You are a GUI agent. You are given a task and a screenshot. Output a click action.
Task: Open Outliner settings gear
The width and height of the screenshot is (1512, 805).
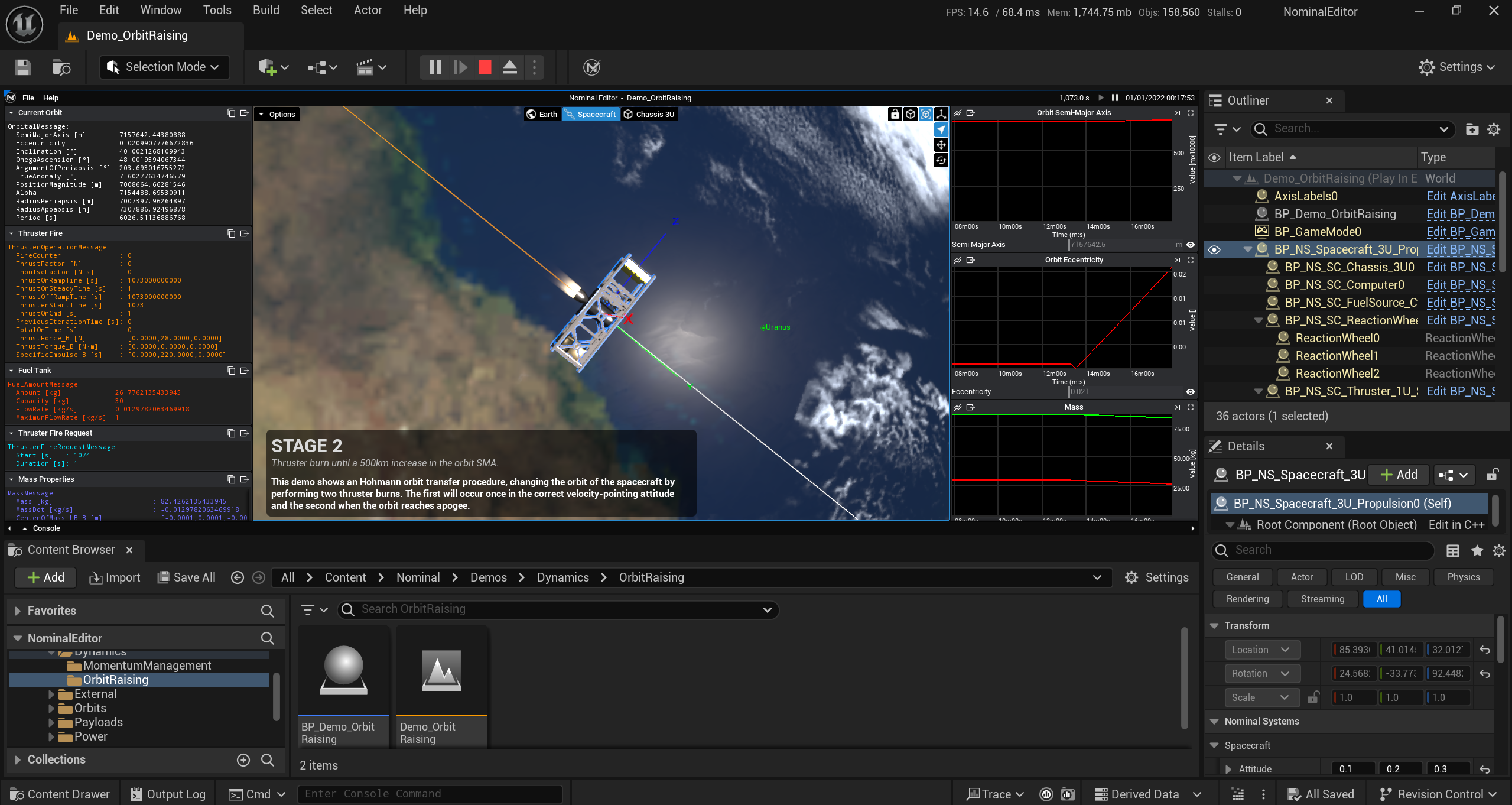1494,129
